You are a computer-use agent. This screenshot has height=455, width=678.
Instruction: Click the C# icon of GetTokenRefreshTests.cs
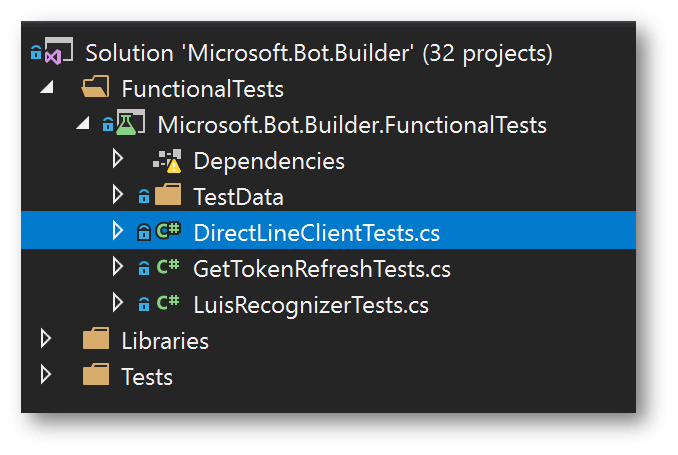click(168, 268)
